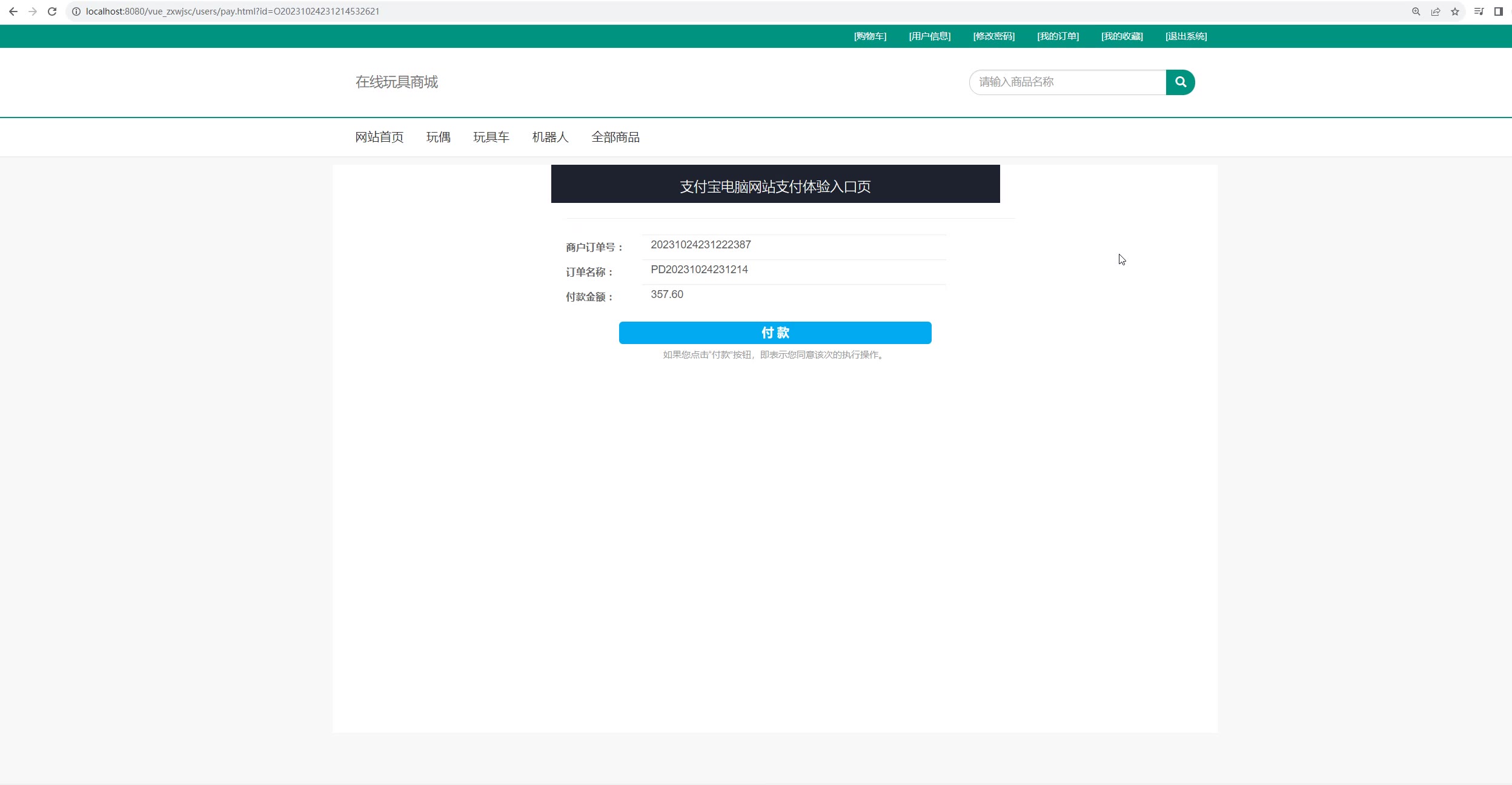Open the site information icon in address bar

(x=76, y=12)
